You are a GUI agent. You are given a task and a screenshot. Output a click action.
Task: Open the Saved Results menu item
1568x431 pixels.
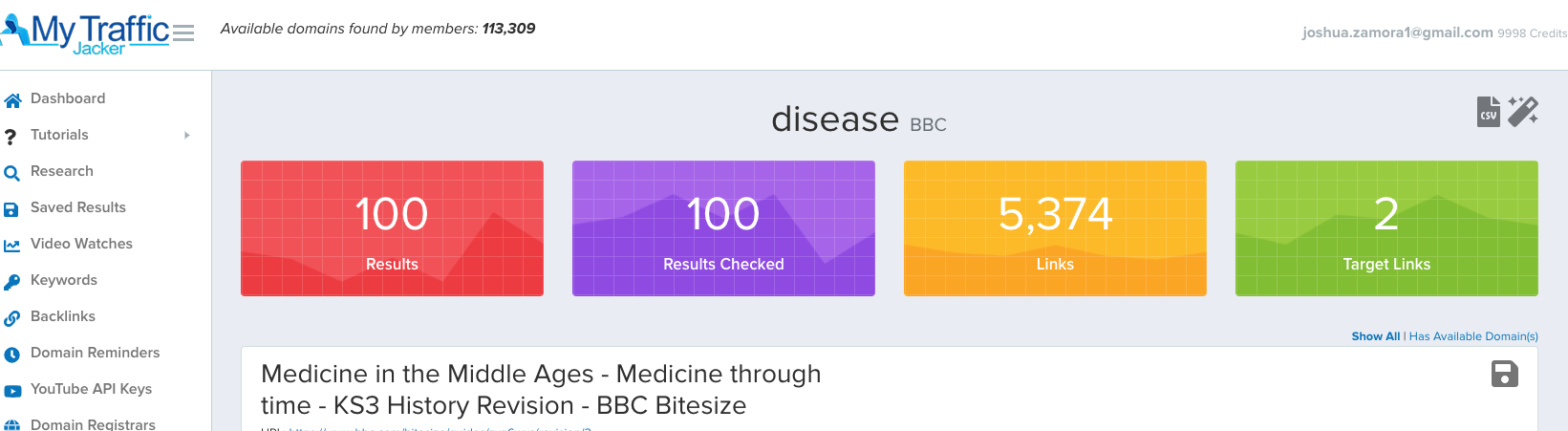pyautogui.click(x=77, y=207)
